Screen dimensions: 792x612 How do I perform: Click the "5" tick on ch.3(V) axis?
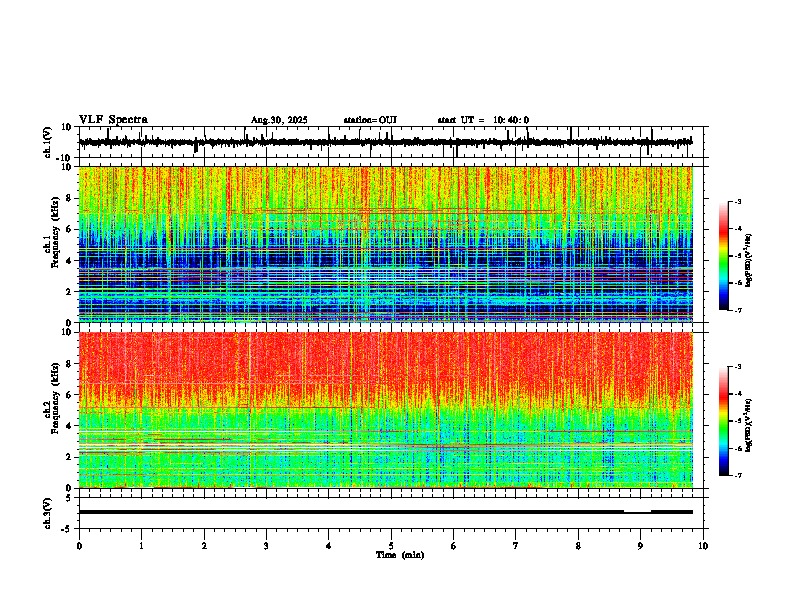(x=69, y=498)
